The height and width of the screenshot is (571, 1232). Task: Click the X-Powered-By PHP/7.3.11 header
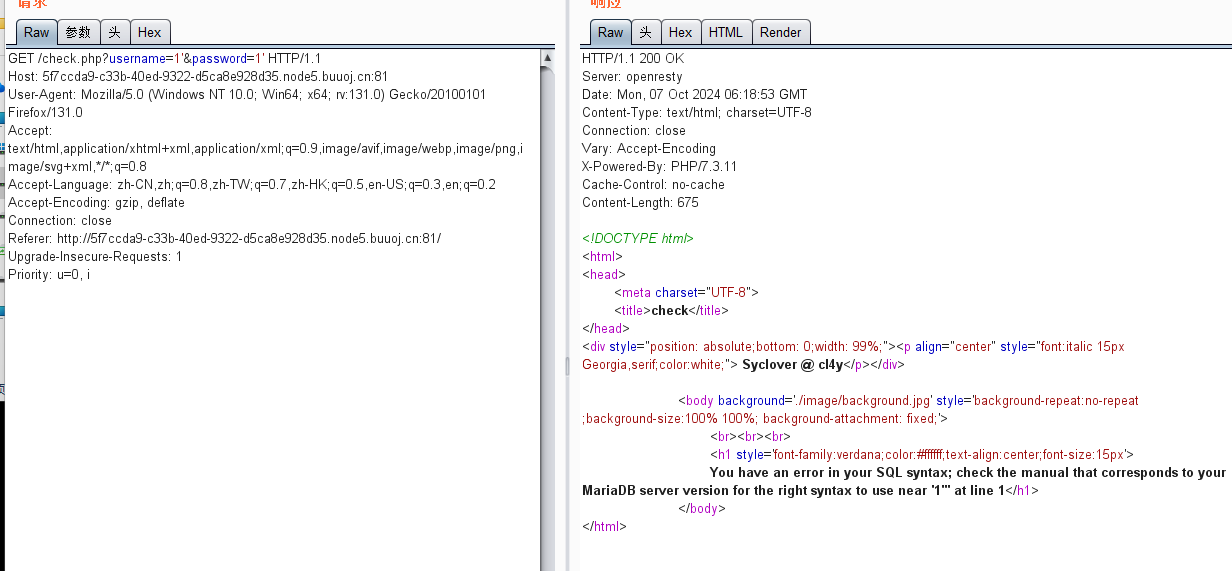tap(659, 166)
